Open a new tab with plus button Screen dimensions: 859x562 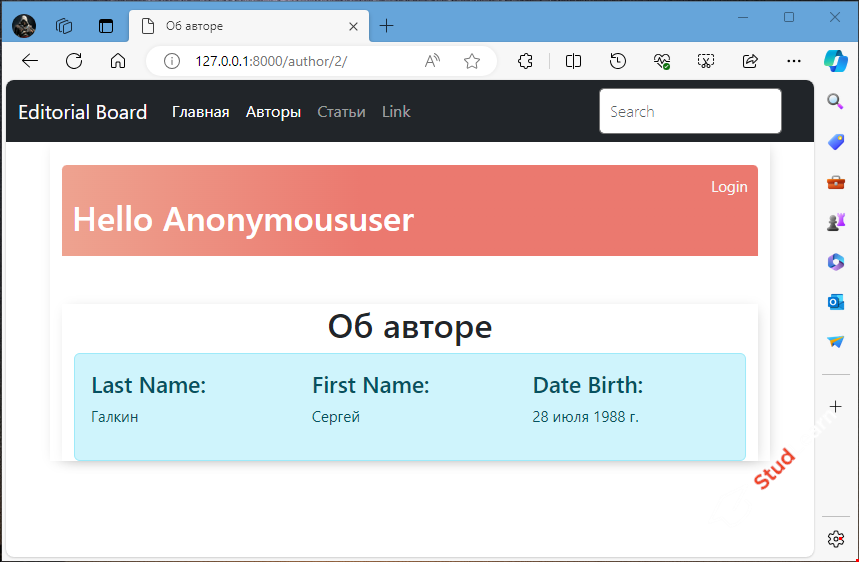[x=387, y=25]
